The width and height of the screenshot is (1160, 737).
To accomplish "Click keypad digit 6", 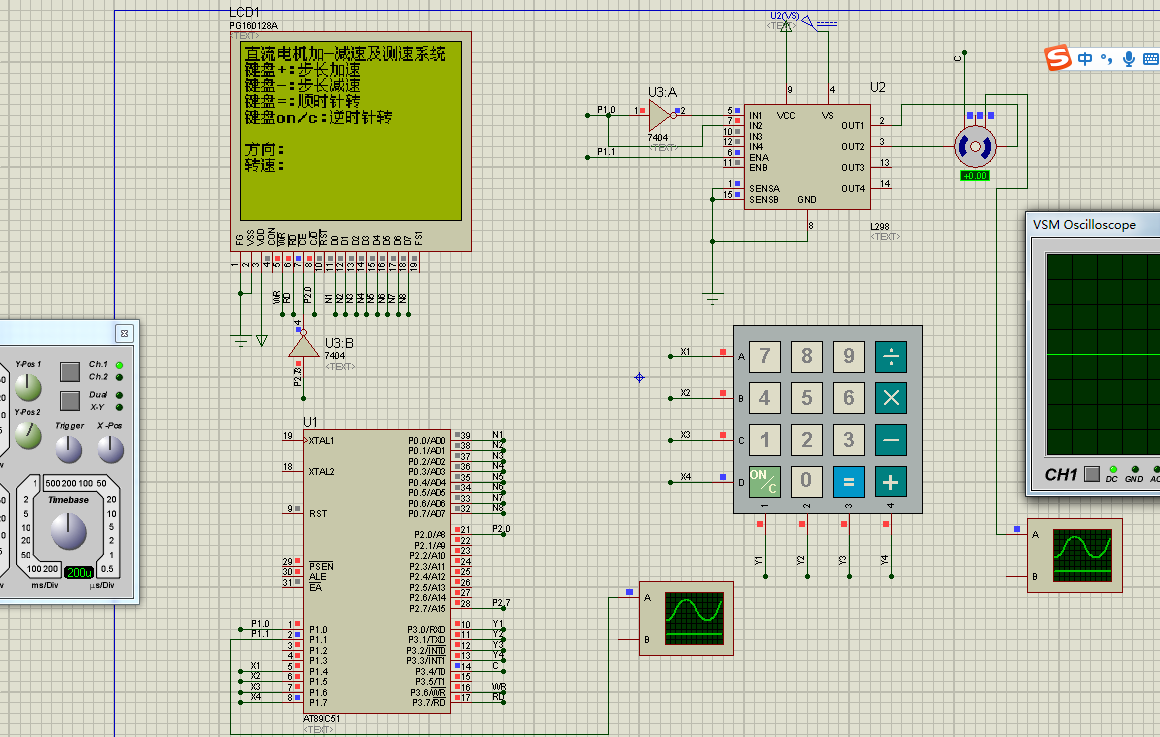I will [x=849, y=398].
